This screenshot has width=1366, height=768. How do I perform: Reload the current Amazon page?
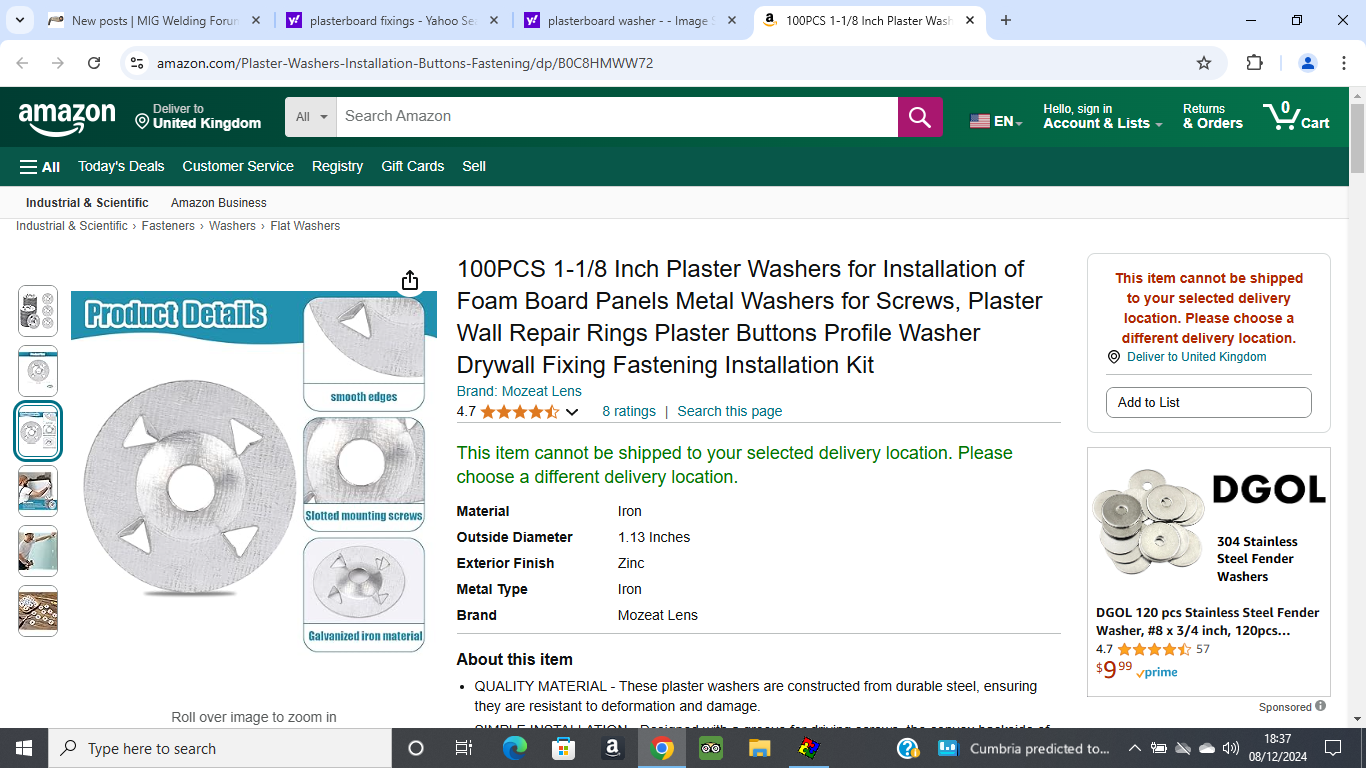pyautogui.click(x=94, y=63)
